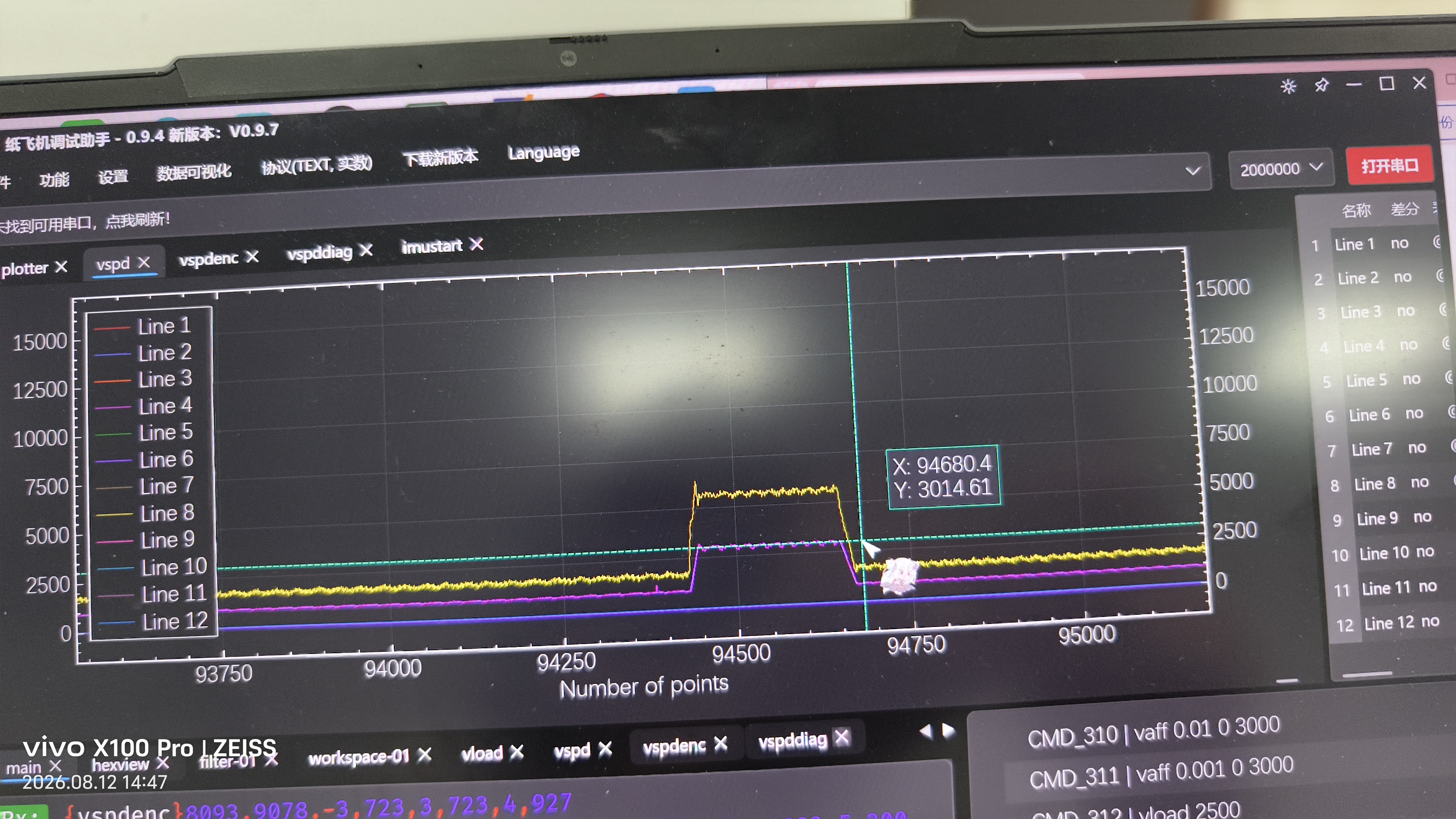
Task: Close the workspace-01 tab
Action: (424, 754)
